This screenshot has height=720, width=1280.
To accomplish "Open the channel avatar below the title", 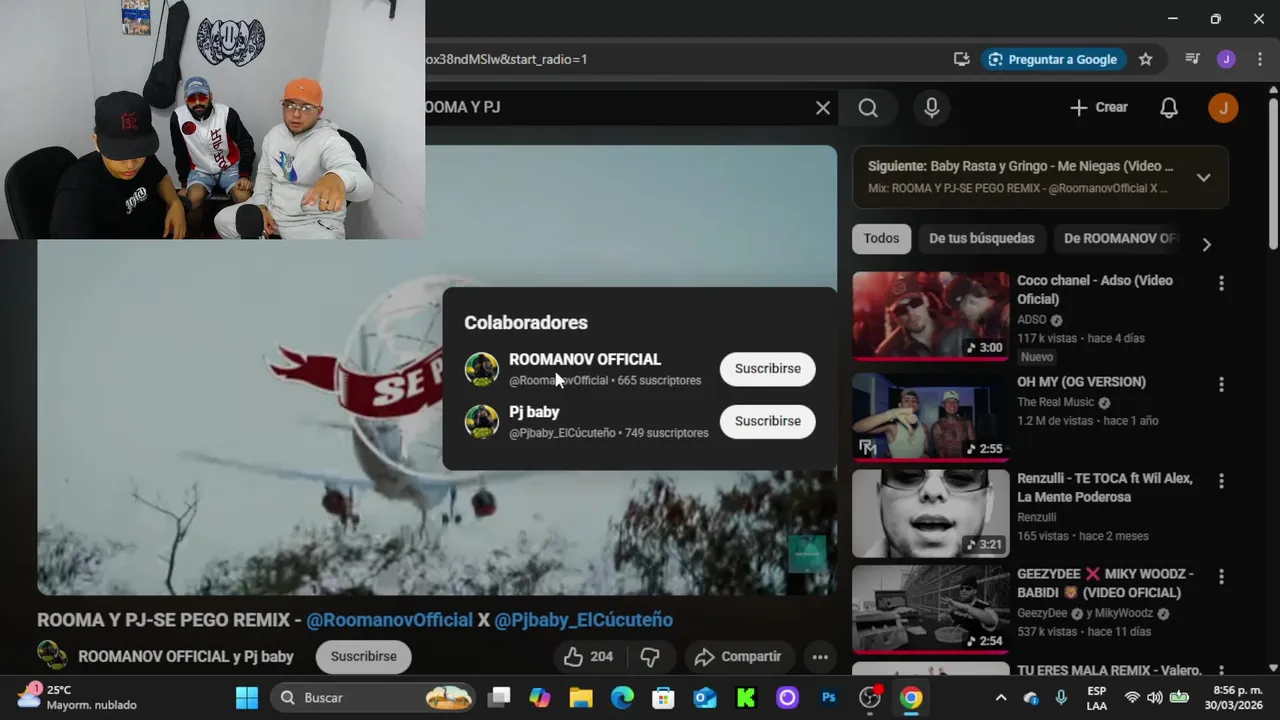I will click(x=53, y=656).
